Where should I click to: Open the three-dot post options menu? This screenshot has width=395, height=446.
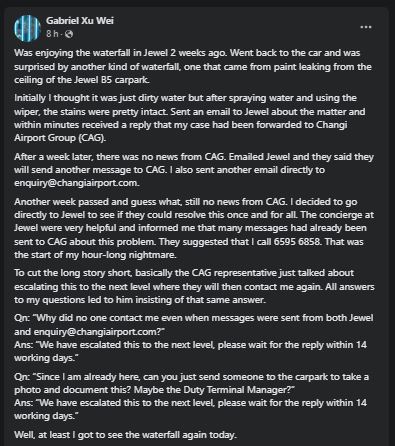point(366,27)
